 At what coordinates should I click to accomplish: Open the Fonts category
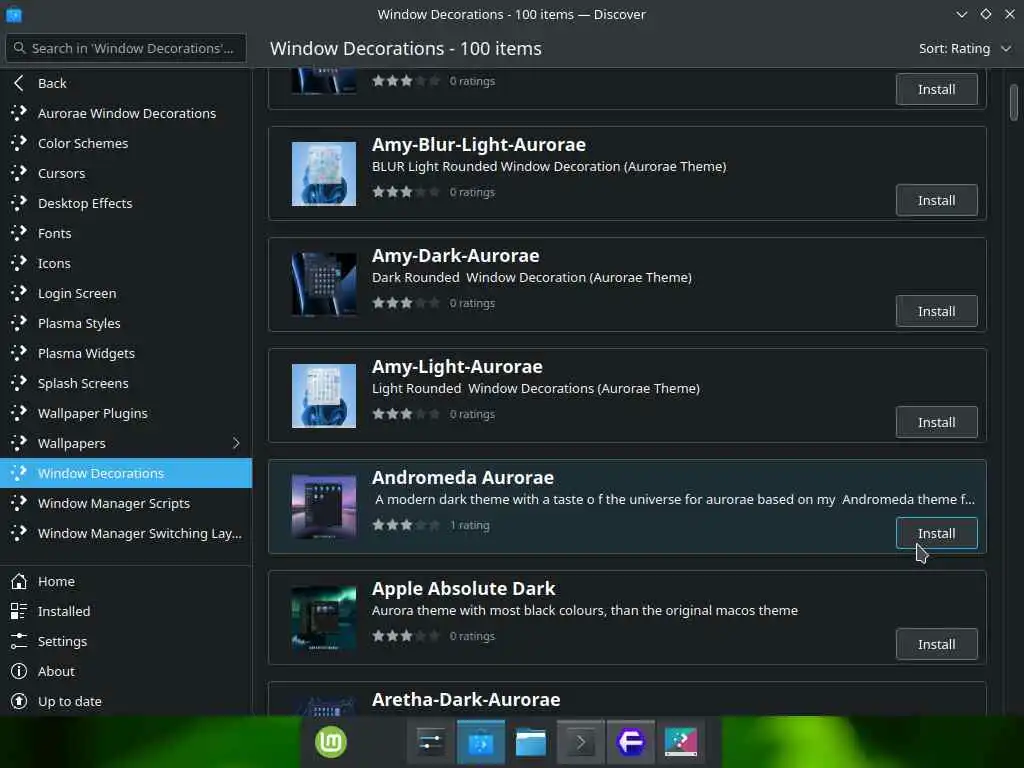[x=126, y=233]
